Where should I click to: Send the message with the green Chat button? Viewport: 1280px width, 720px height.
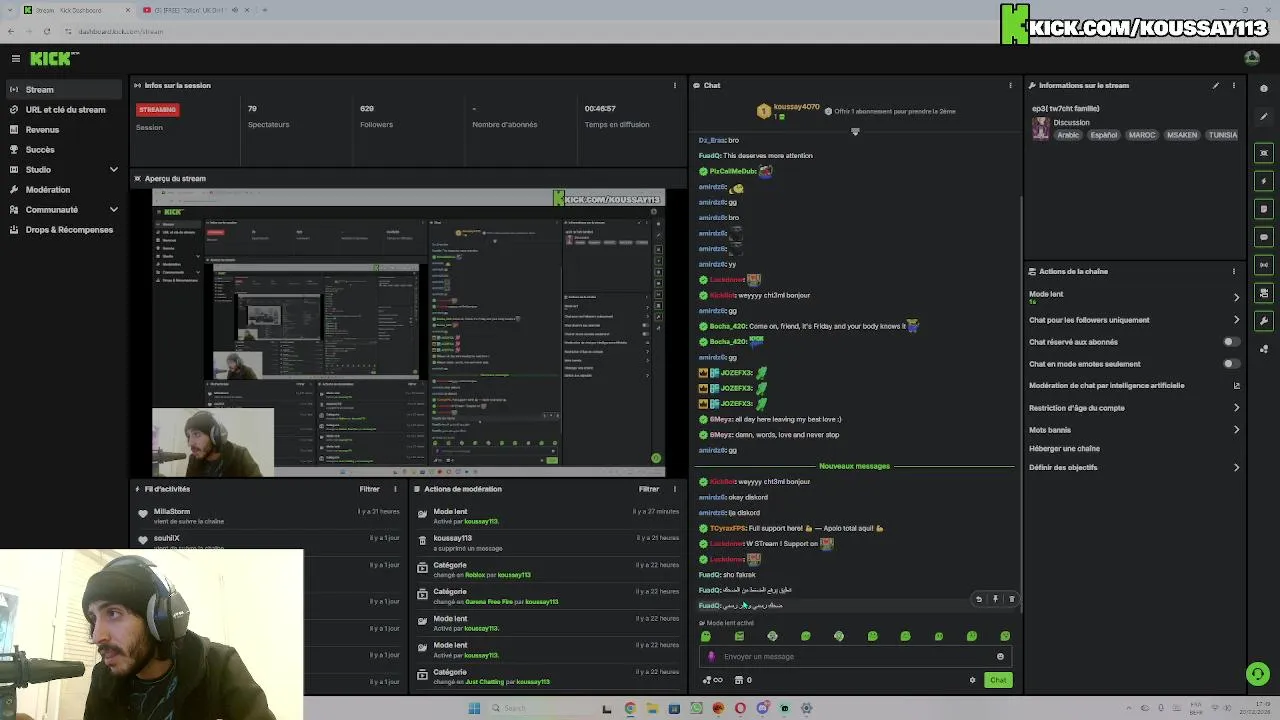[x=998, y=680]
